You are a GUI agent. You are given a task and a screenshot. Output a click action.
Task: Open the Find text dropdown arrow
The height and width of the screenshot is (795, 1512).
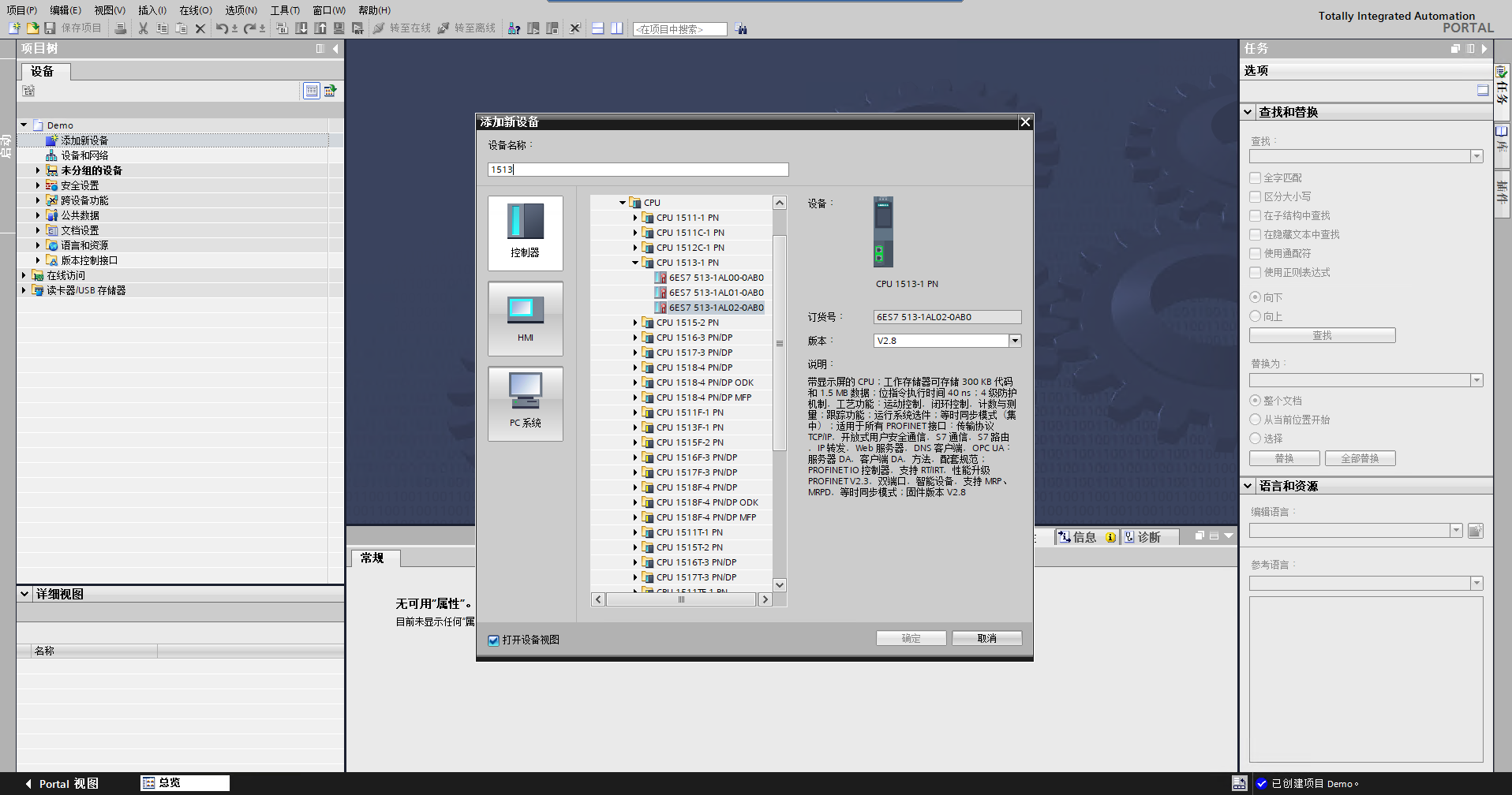tap(1476, 157)
